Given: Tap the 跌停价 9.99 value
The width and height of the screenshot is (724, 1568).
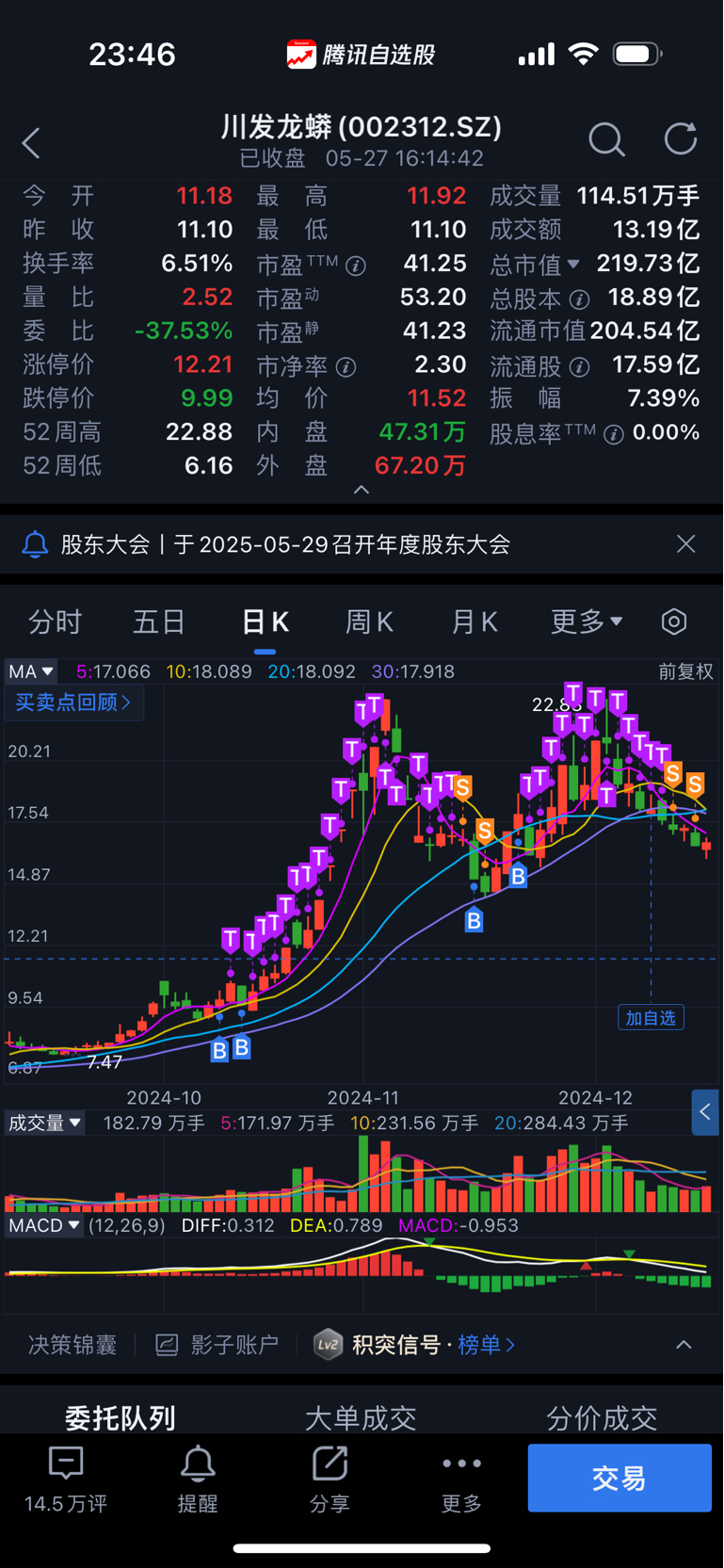Looking at the screenshot, I should 207,398.
